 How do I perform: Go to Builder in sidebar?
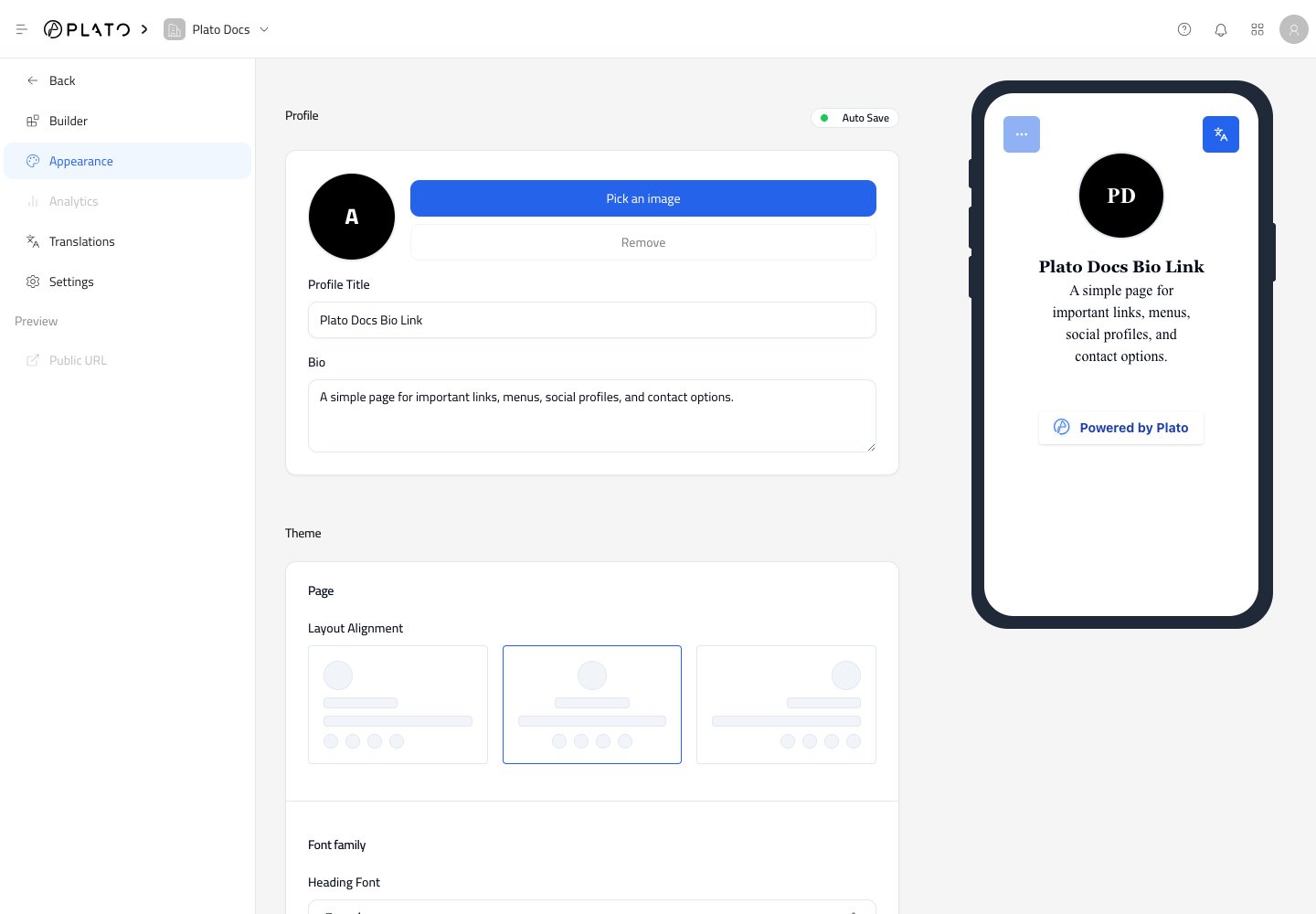pos(127,121)
